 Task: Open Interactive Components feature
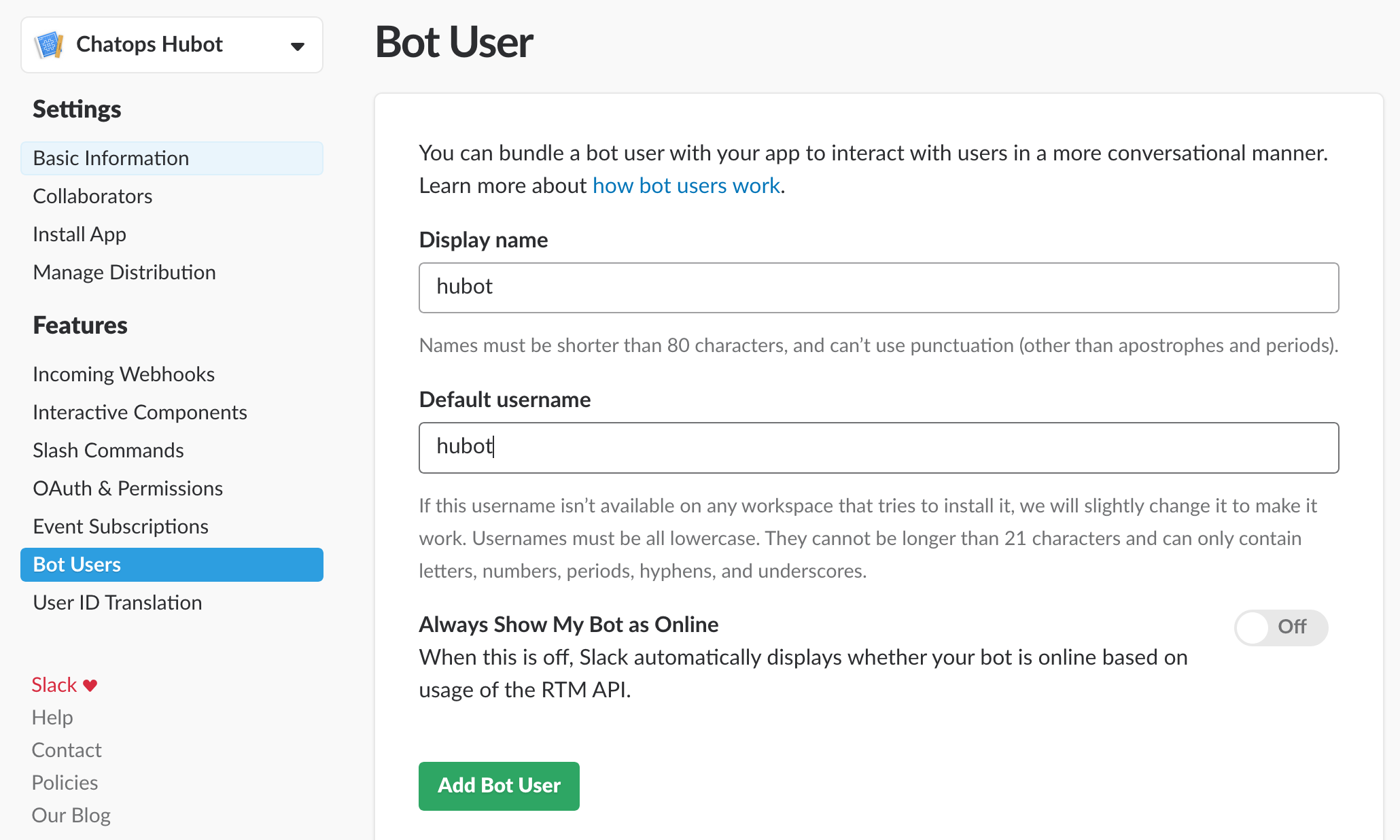pos(140,413)
